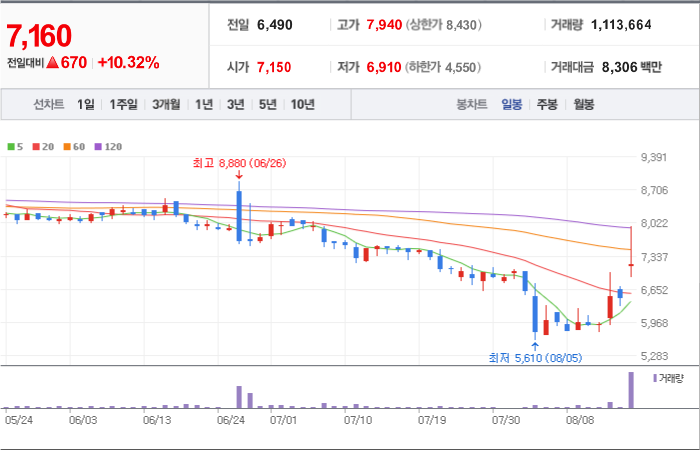This screenshot has height=450, width=700.
Task: Click the 07/01 date axis label
Action: (x=283, y=421)
